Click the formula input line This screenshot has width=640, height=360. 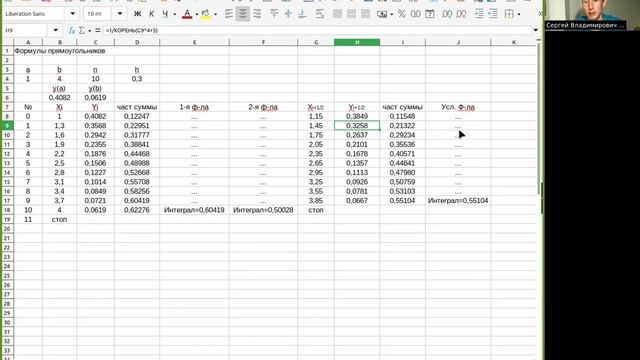coord(317,30)
